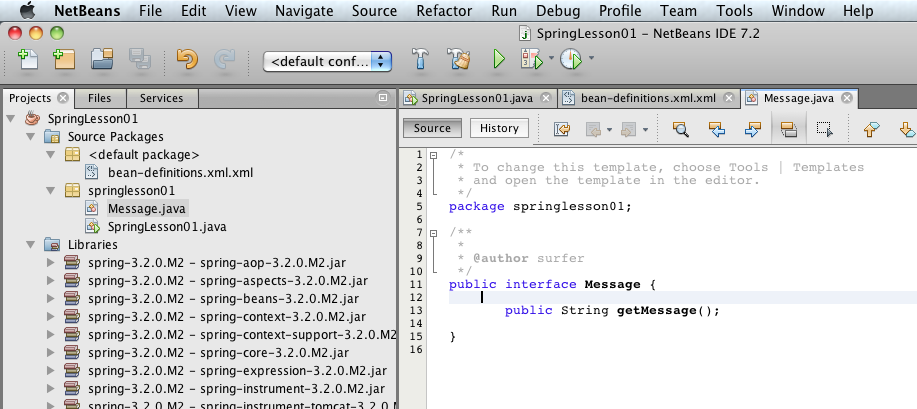Click the Redo toolbar icon

(224, 59)
